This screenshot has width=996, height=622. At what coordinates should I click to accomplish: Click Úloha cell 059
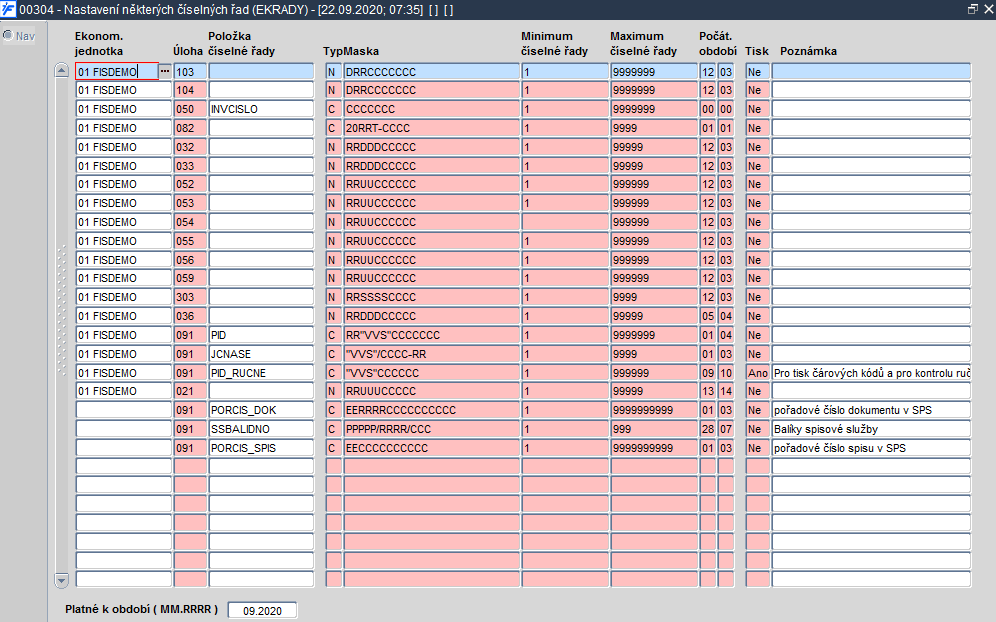(190, 278)
